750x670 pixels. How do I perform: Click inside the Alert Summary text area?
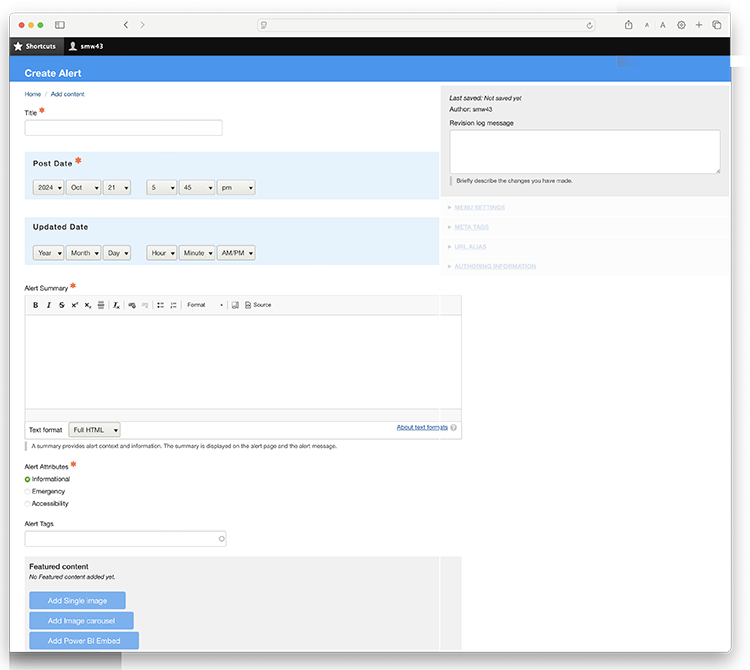[x=243, y=362]
